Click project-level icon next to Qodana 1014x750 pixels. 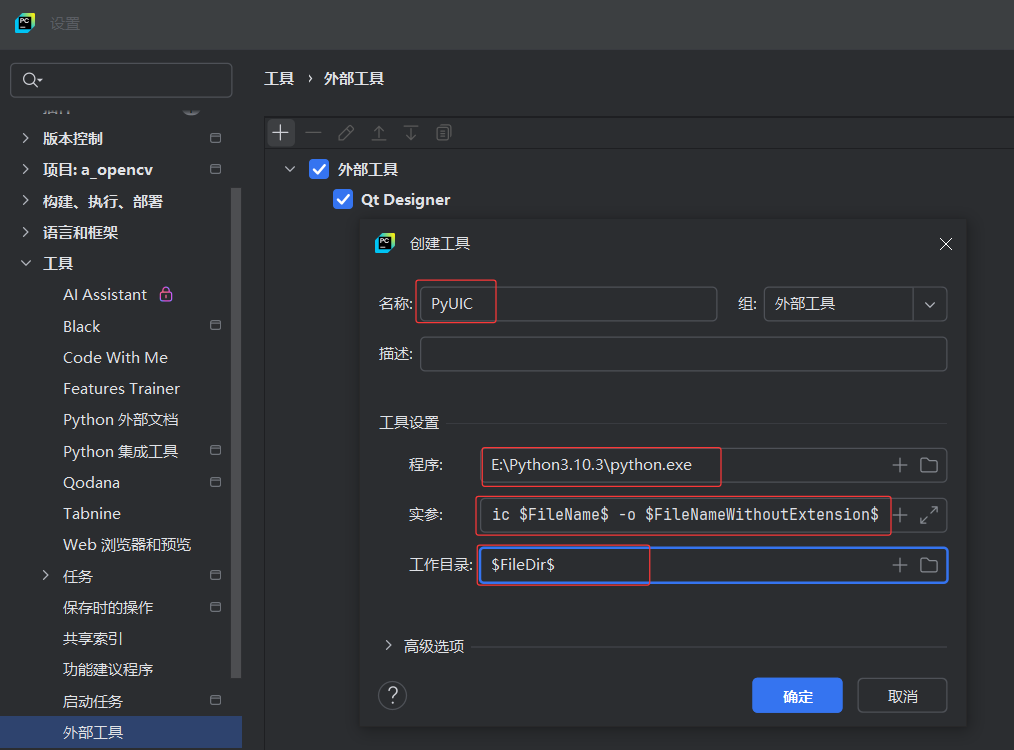click(216, 482)
